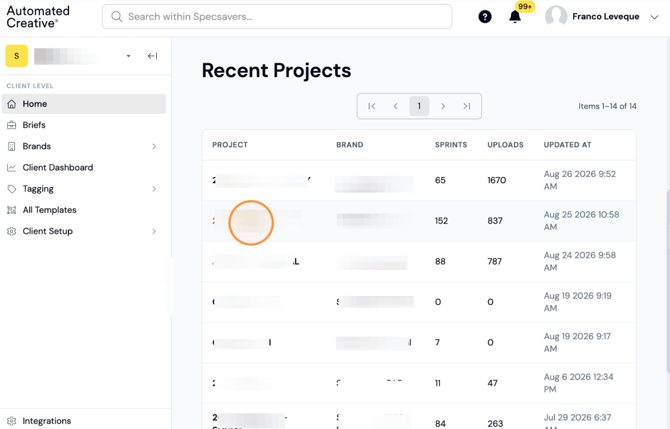This screenshot has height=429, width=670.
Task: Open All Templates in the sidebar
Action: tap(84, 210)
